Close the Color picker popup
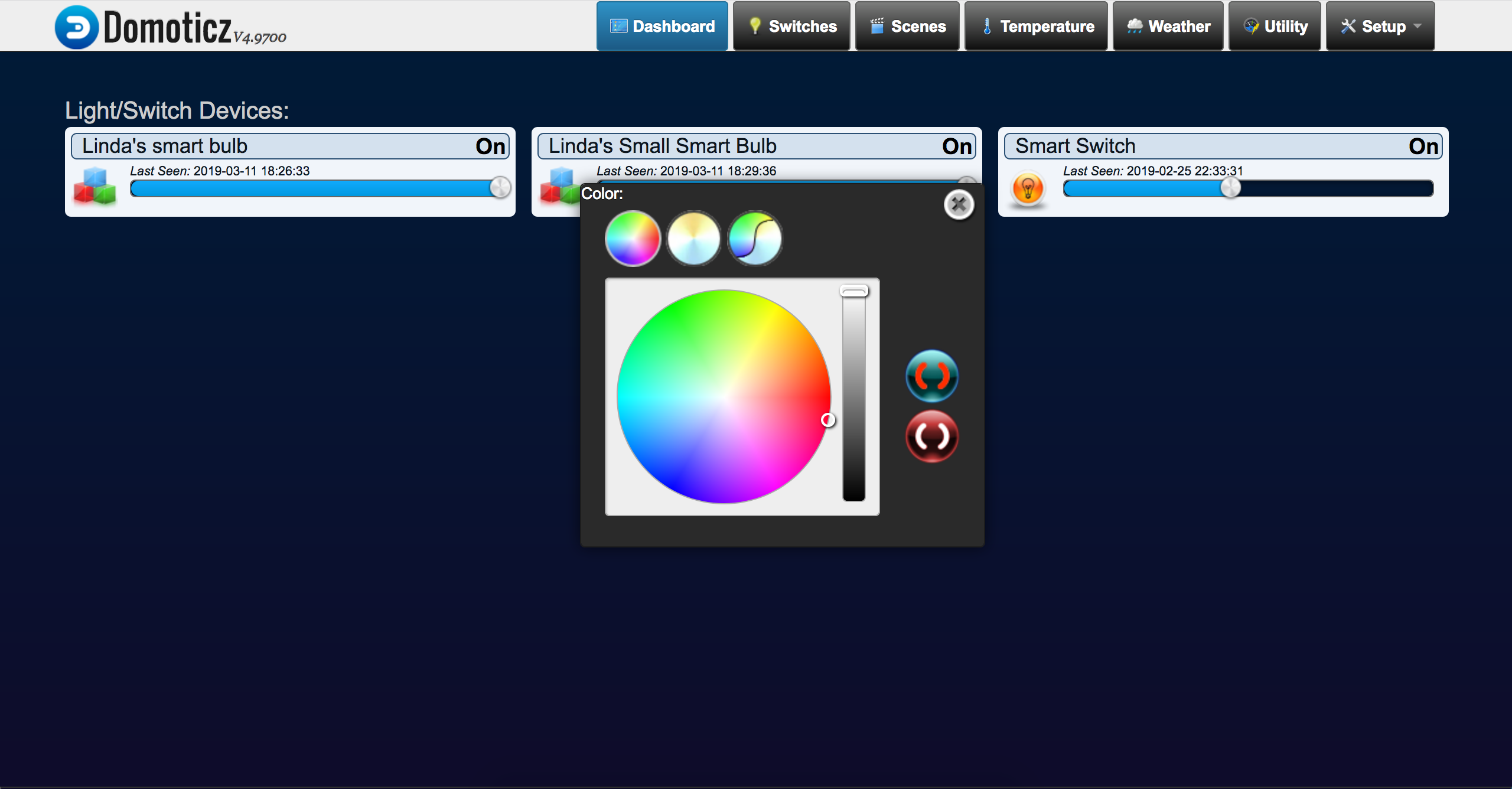This screenshot has width=1512, height=789. [x=959, y=205]
